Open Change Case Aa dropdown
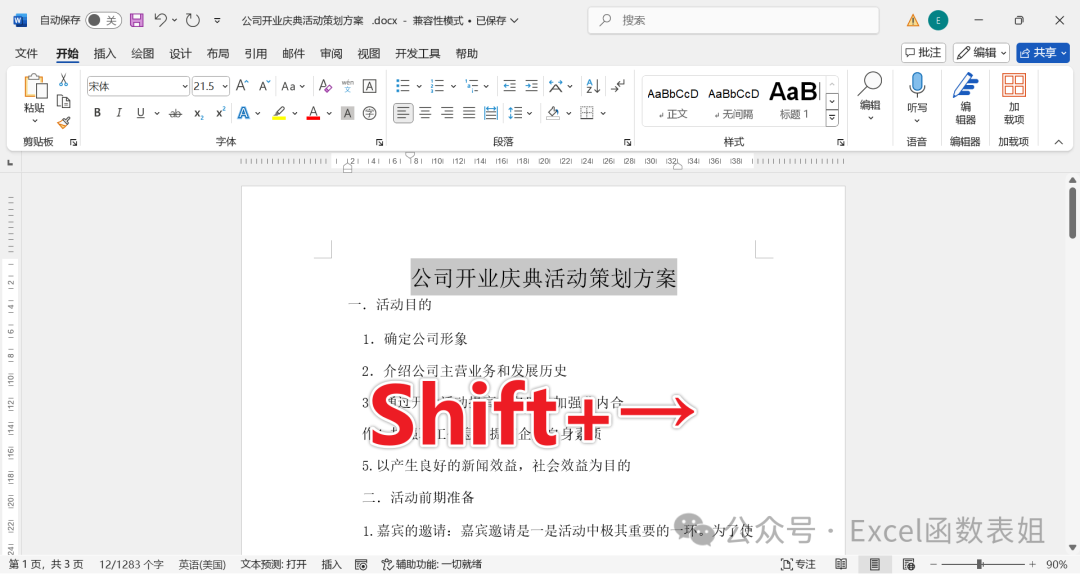1080x574 pixels. [x=293, y=86]
